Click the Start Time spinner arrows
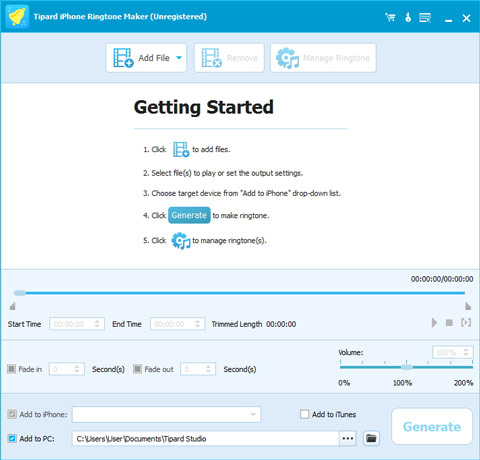The image size is (480, 460). pyautogui.click(x=97, y=324)
